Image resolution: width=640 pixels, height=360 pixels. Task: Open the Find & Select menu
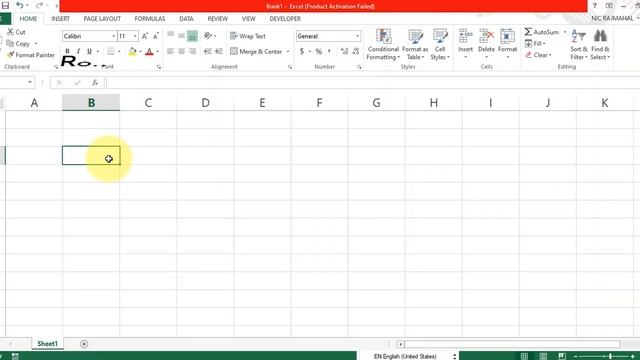pos(600,44)
